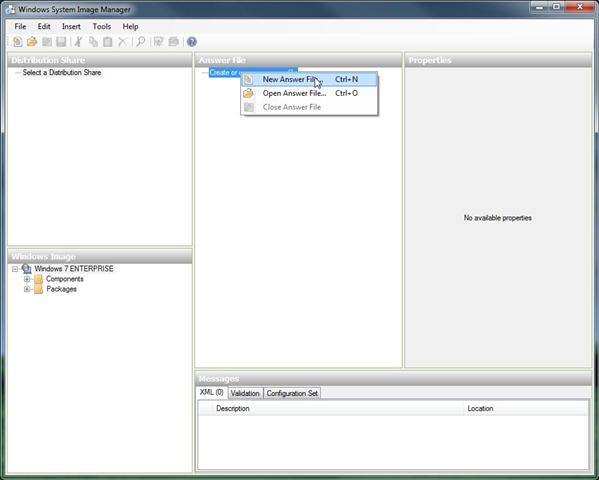The image size is (599, 480).
Task: Select the Select a Distribution Share item
Action: pyautogui.click(x=62, y=73)
